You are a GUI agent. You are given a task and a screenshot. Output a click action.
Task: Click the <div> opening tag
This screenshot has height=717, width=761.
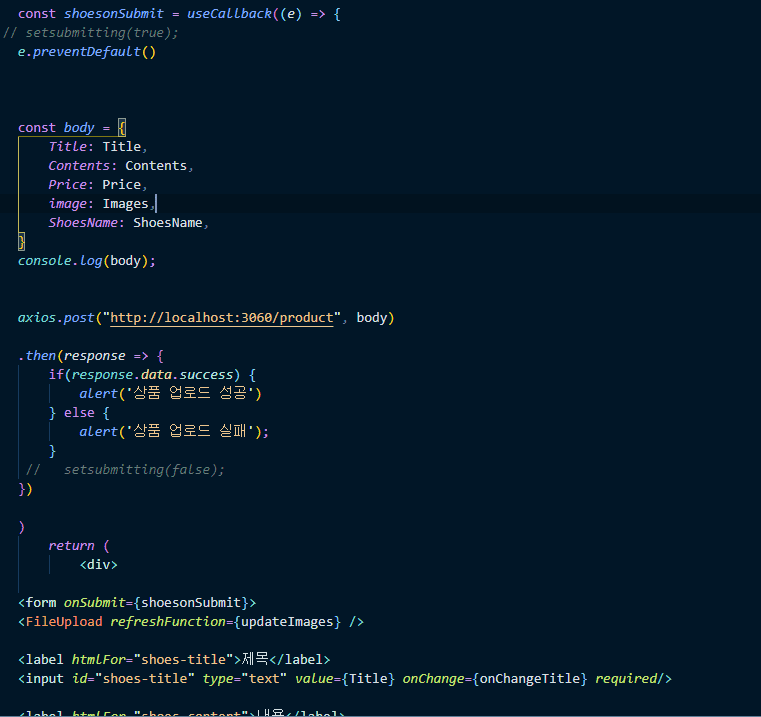pos(99,565)
